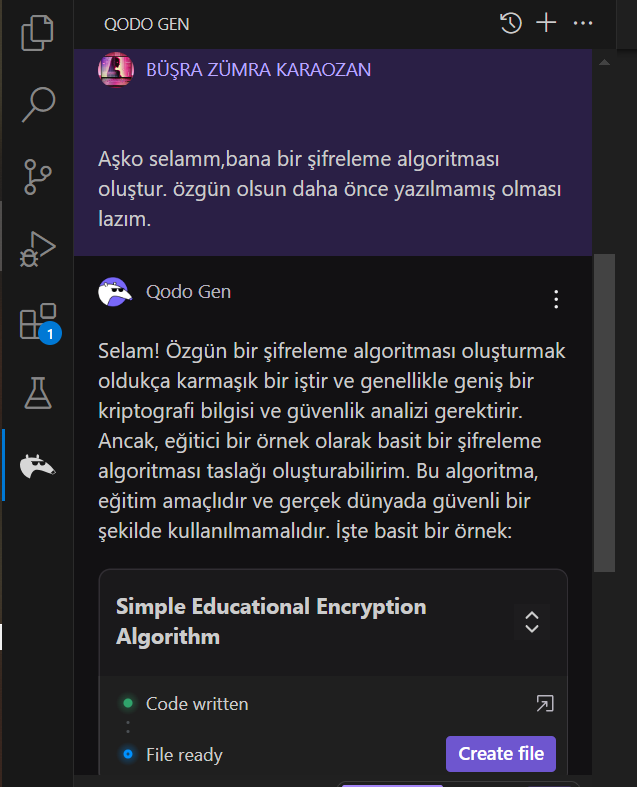Image resolution: width=637 pixels, height=787 pixels.
Task: Click the Create file button
Action: click(500, 753)
